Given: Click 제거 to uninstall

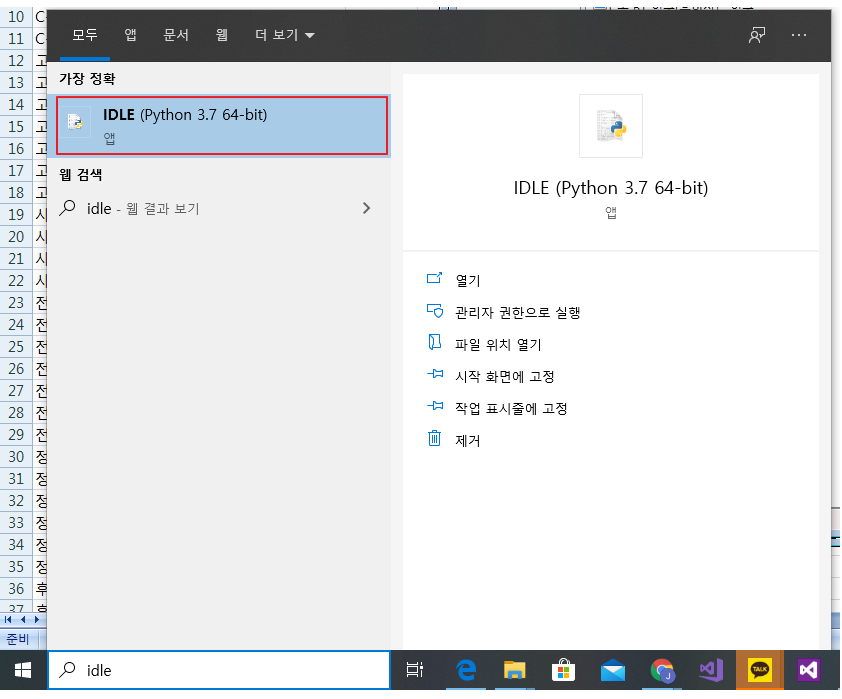Looking at the screenshot, I should coord(468,441).
